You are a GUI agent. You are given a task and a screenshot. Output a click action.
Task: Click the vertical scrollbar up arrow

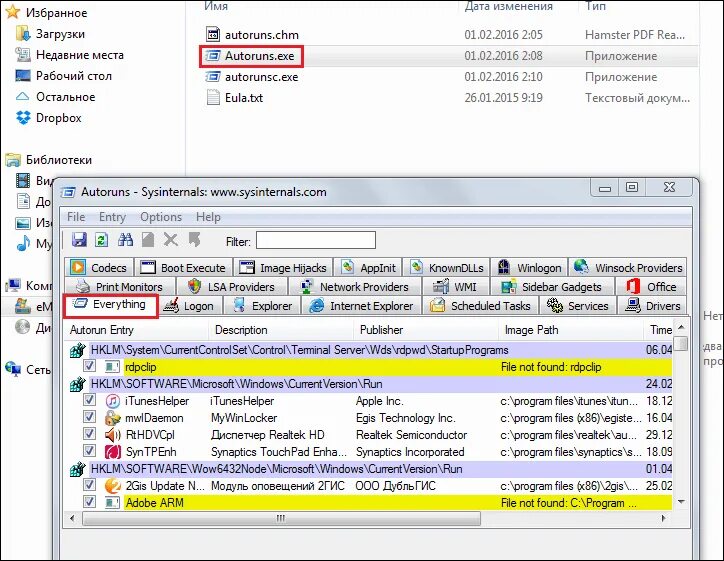681,327
